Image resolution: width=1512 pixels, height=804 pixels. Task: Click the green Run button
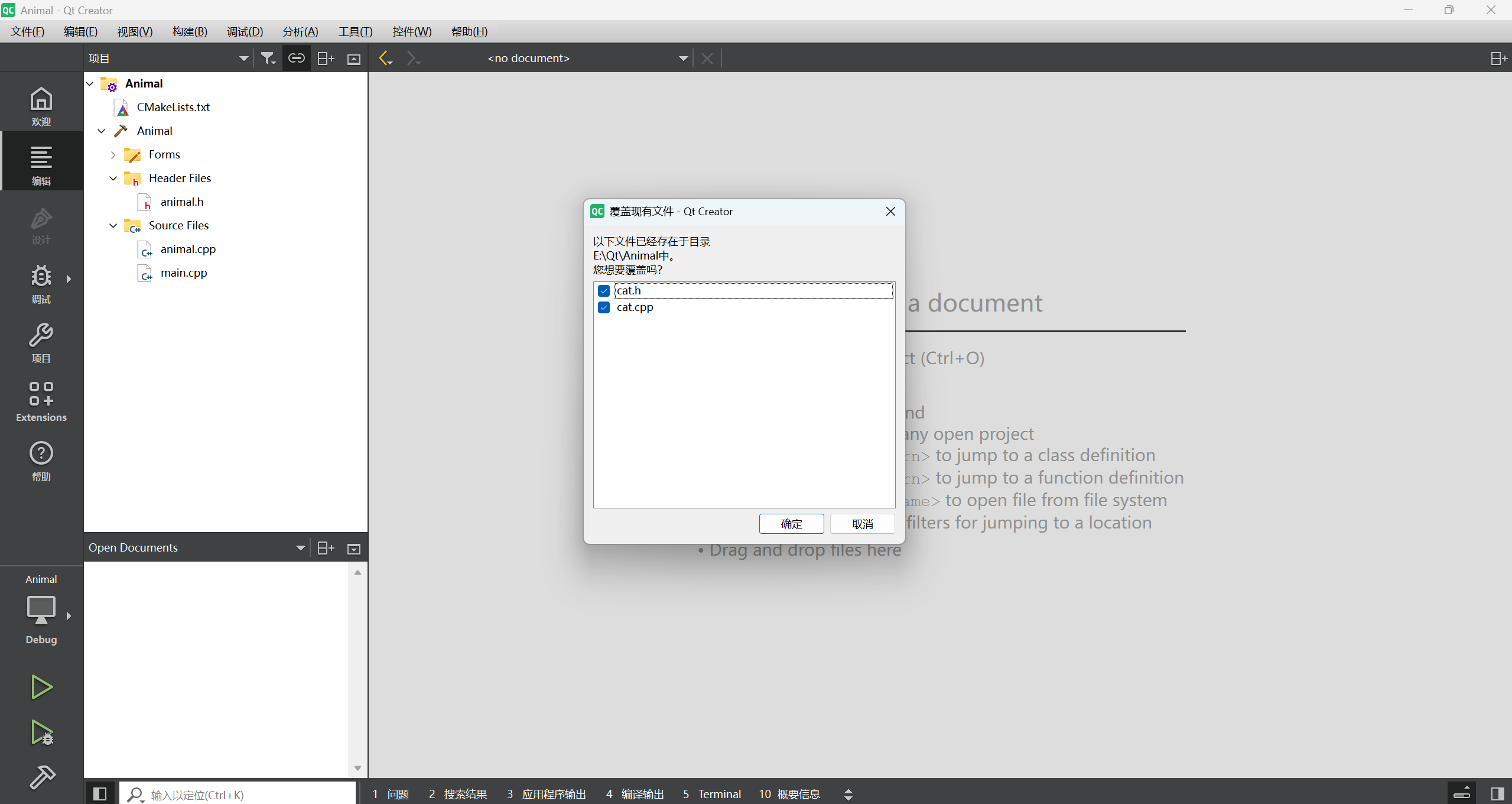pos(41,687)
